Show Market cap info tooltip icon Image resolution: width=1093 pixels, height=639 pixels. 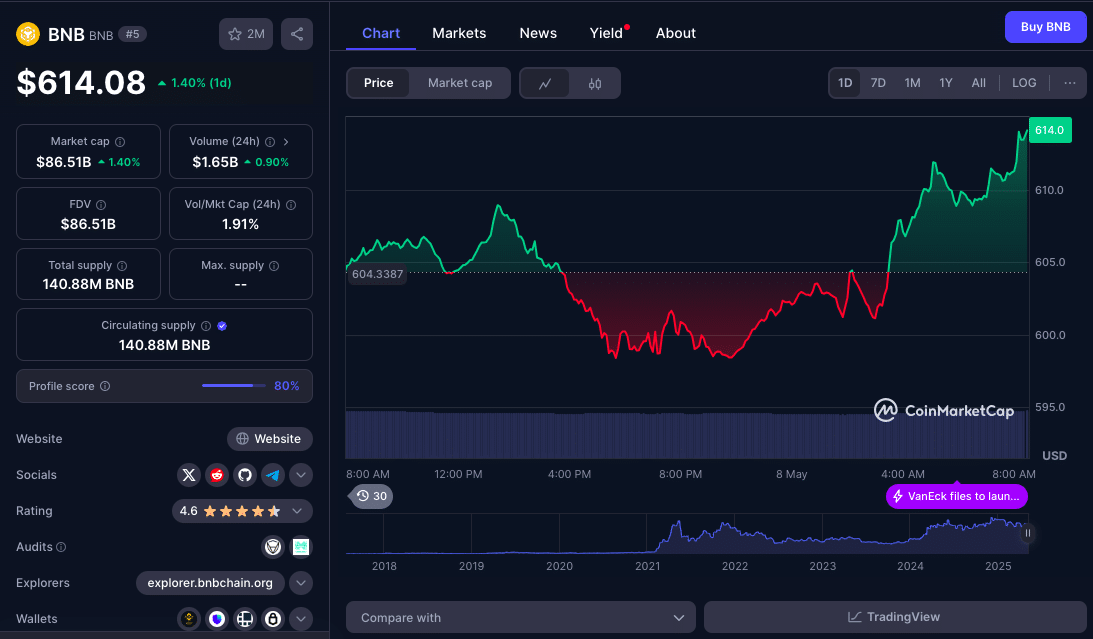[120, 141]
